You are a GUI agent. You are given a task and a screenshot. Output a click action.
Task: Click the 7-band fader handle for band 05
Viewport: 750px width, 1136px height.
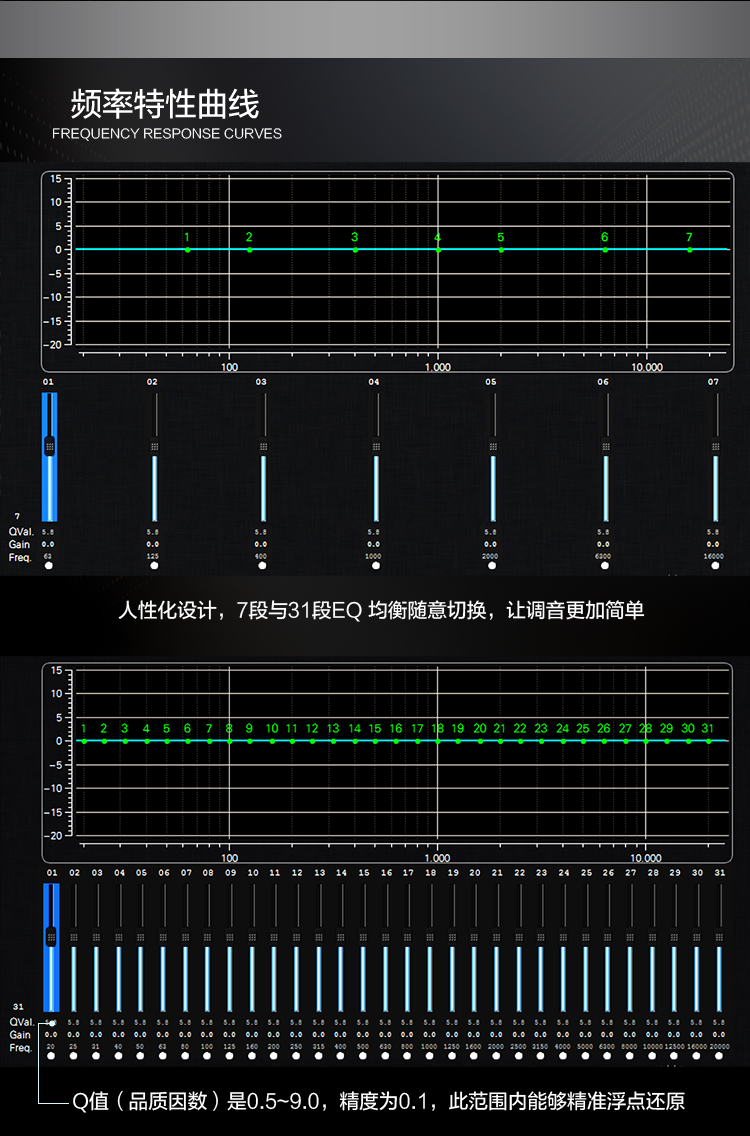[492, 446]
